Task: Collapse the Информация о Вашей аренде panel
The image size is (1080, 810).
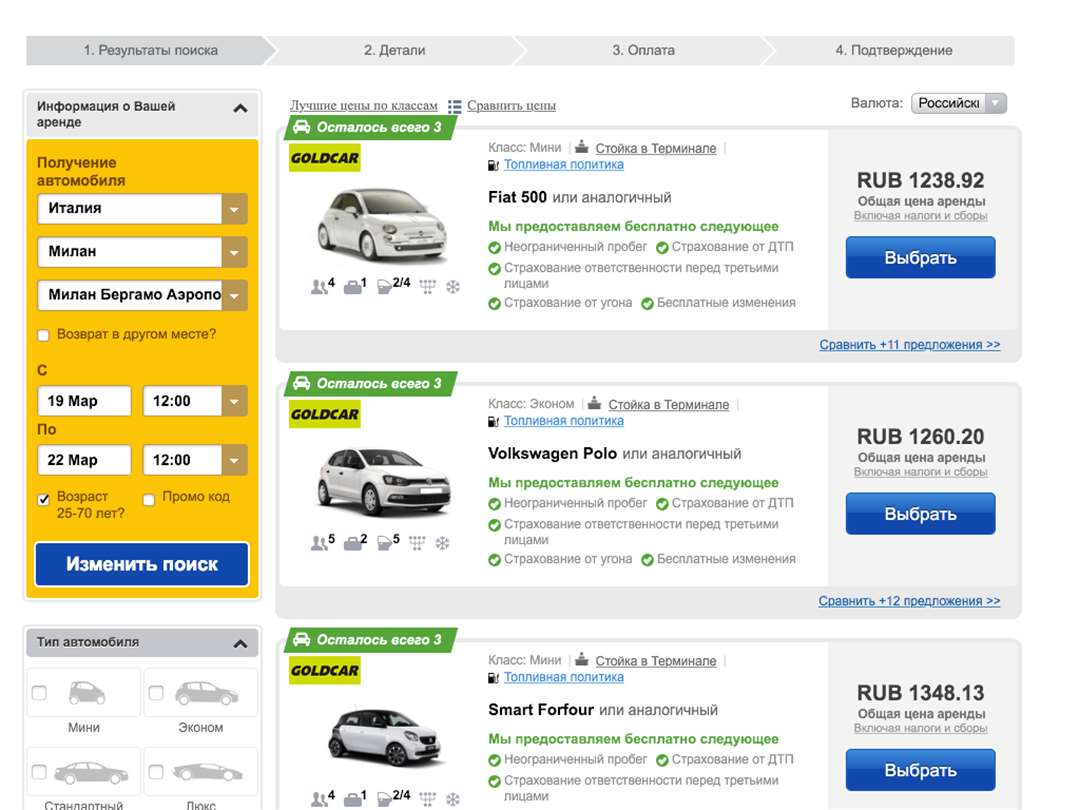Action: [240, 108]
